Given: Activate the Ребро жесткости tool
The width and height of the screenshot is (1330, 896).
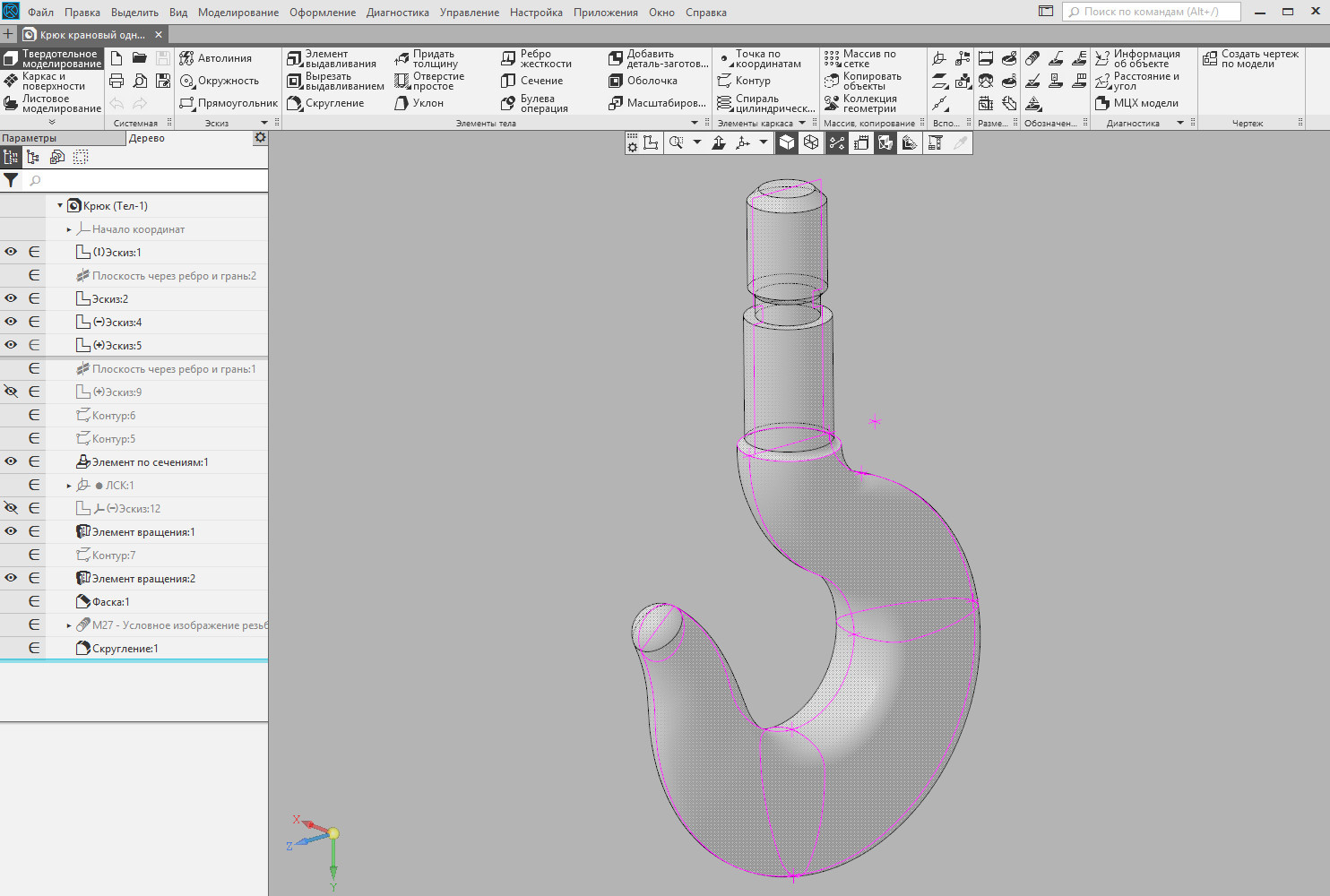Looking at the screenshot, I should pos(536,59).
